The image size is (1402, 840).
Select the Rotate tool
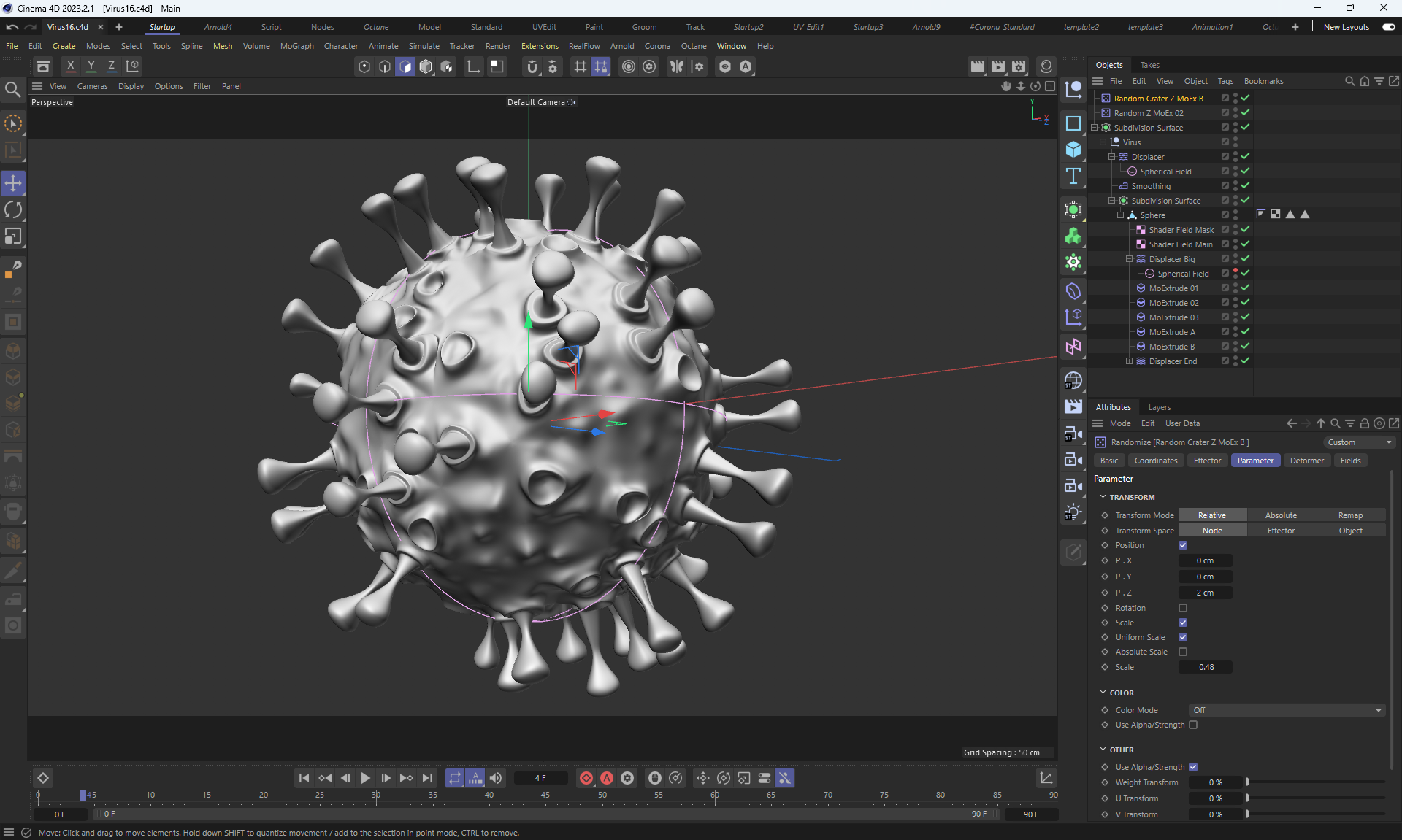pyautogui.click(x=13, y=210)
